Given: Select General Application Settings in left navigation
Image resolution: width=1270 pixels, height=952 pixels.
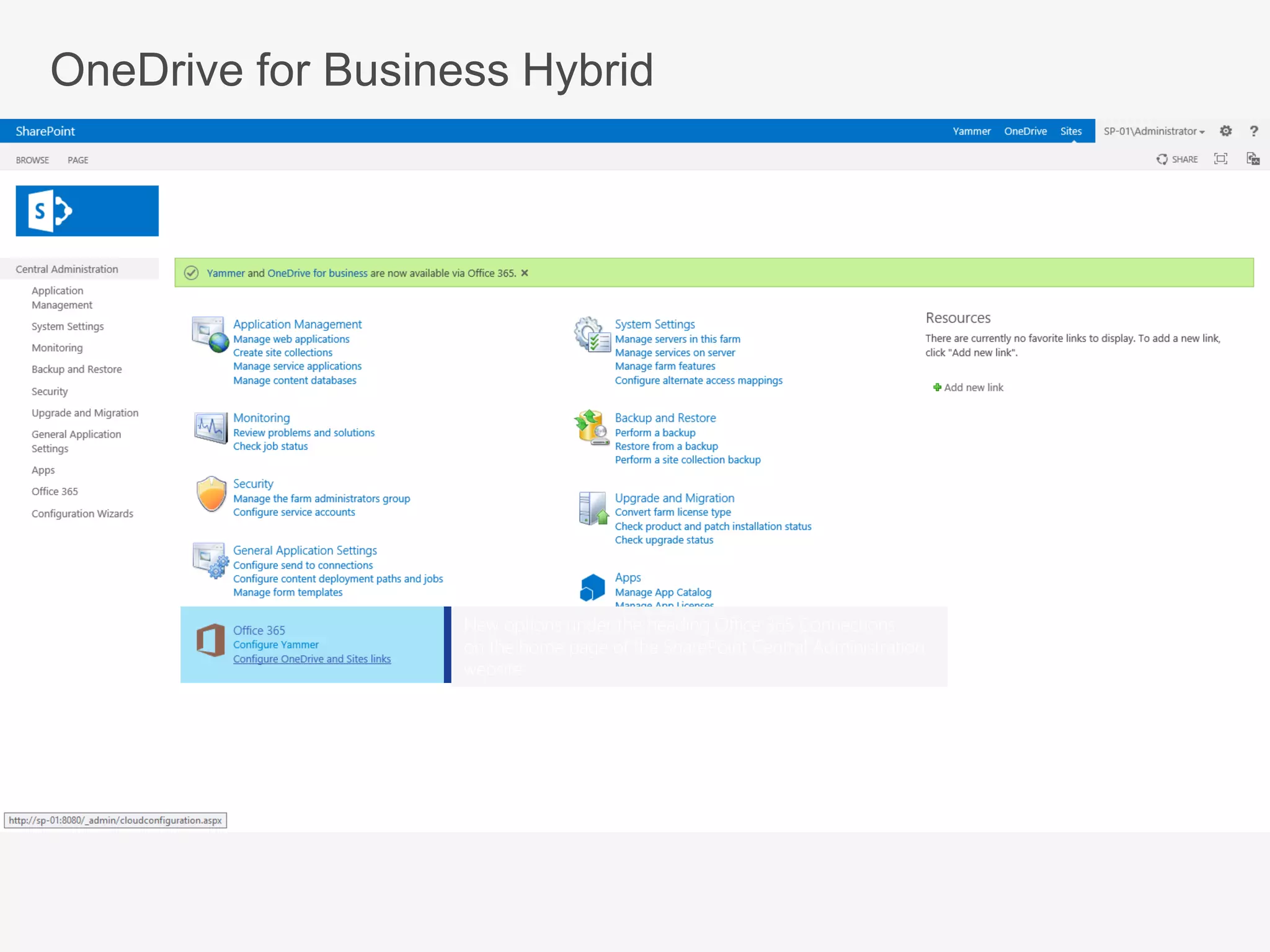Looking at the screenshot, I should (x=76, y=441).
